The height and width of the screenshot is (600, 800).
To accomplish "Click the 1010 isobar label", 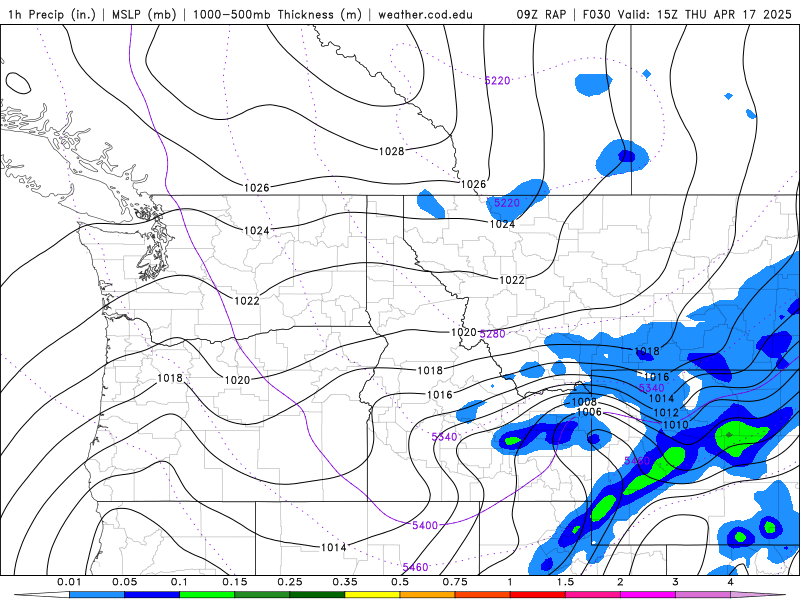I will 676,424.
